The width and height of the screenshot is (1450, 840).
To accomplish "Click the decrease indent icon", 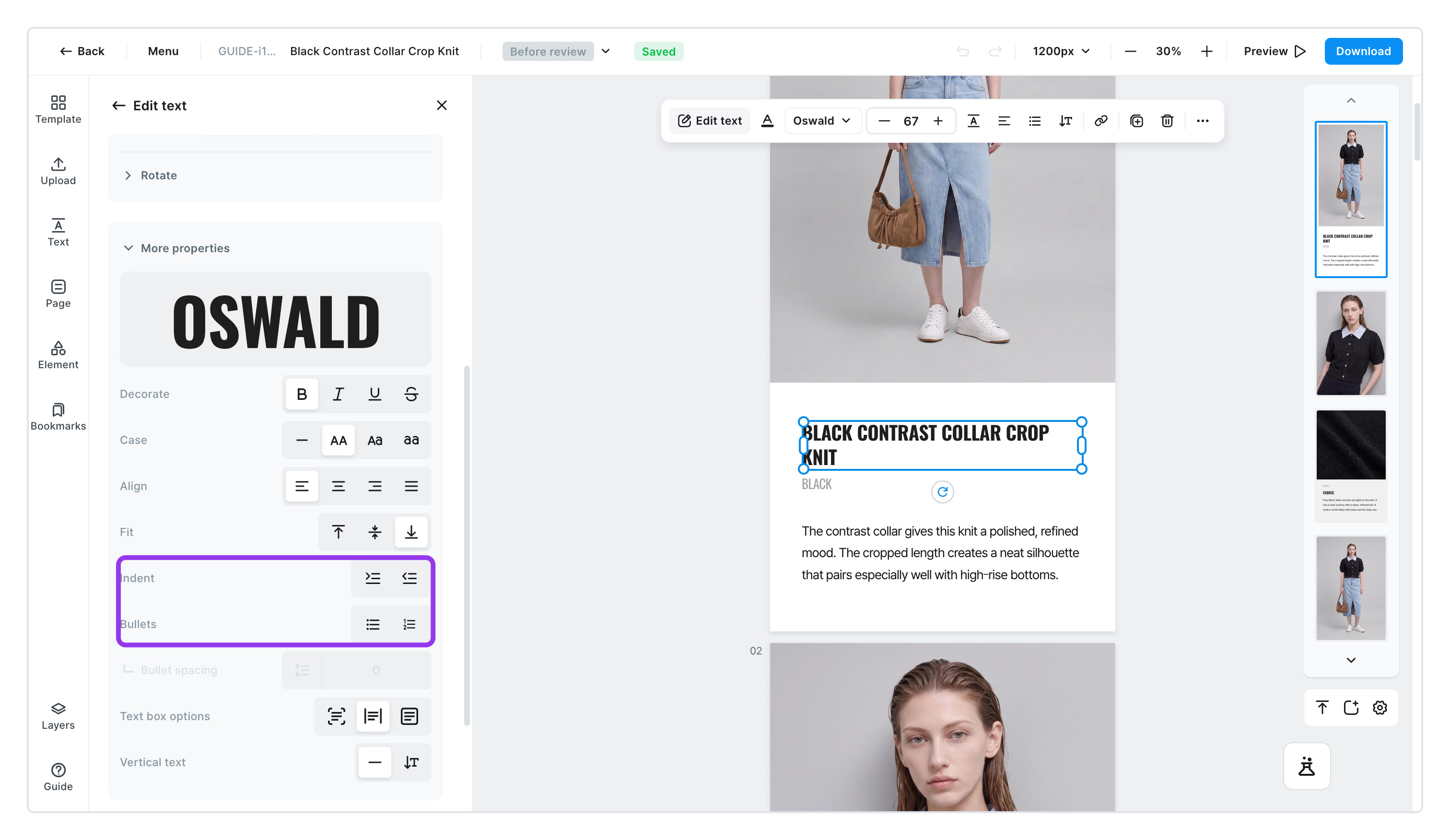I will 409,578.
